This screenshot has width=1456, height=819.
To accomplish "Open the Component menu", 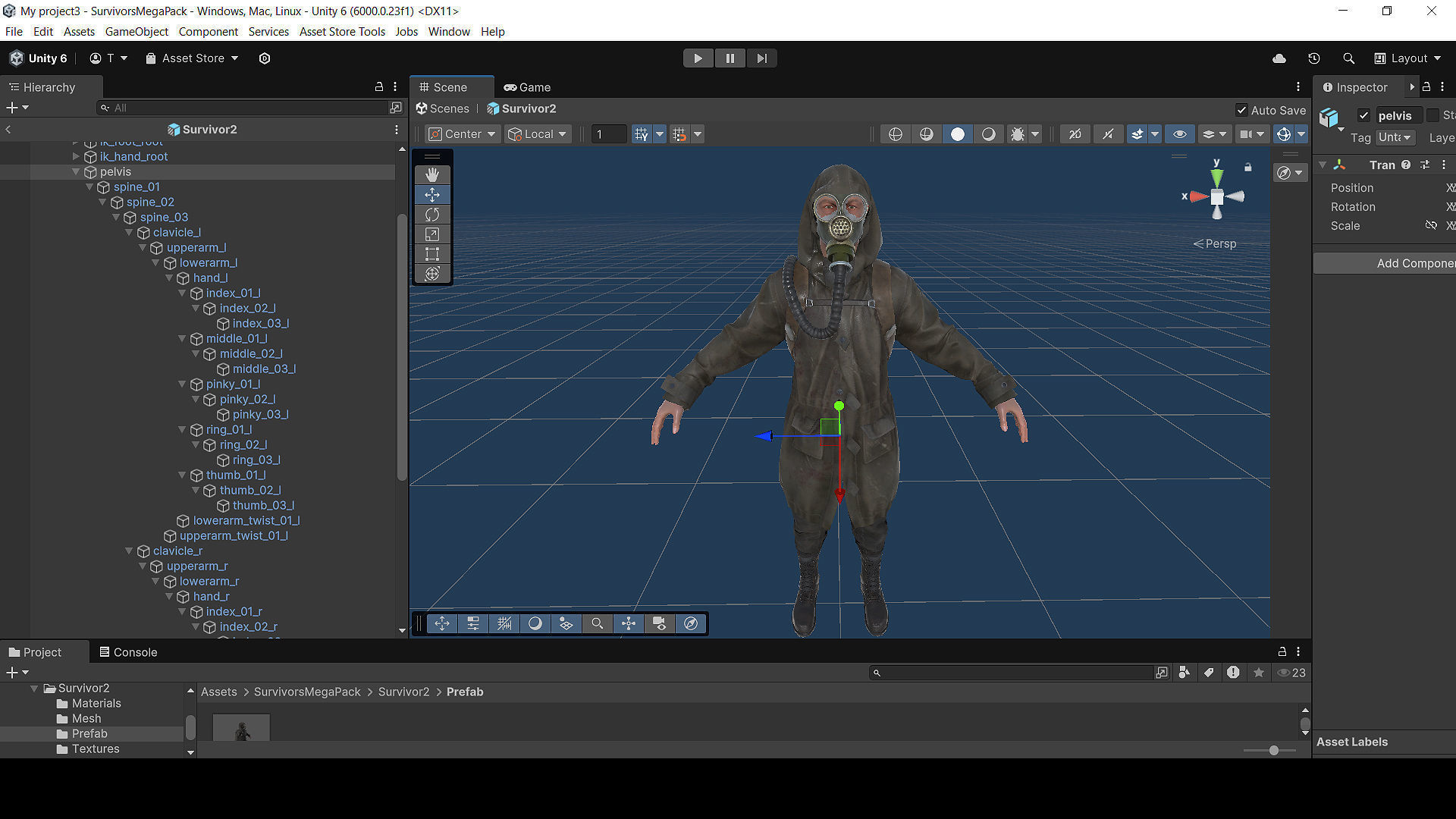I will [208, 32].
